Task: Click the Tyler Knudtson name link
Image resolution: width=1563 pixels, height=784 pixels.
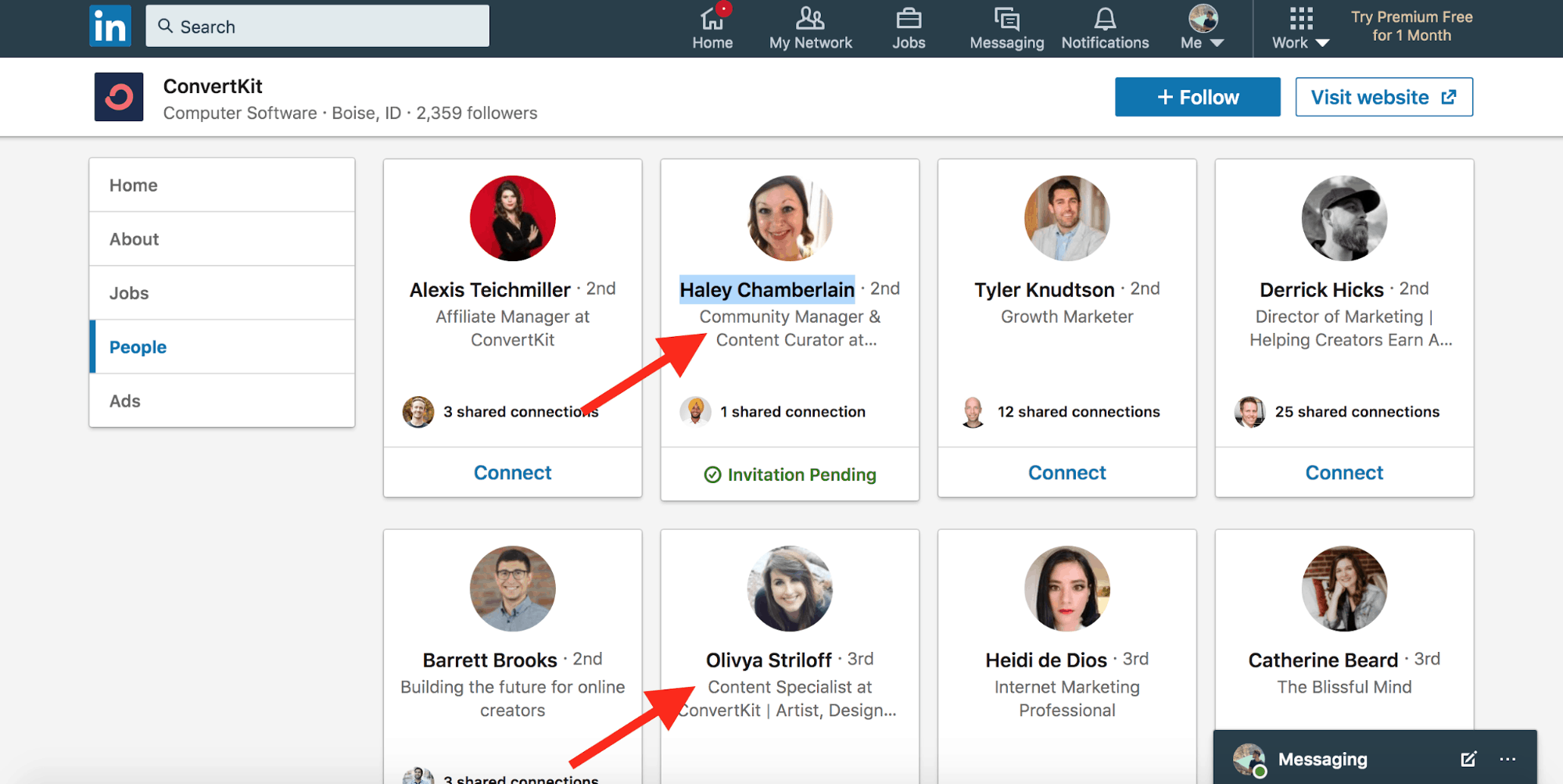Action: pyautogui.click(x=1044, y=290)
